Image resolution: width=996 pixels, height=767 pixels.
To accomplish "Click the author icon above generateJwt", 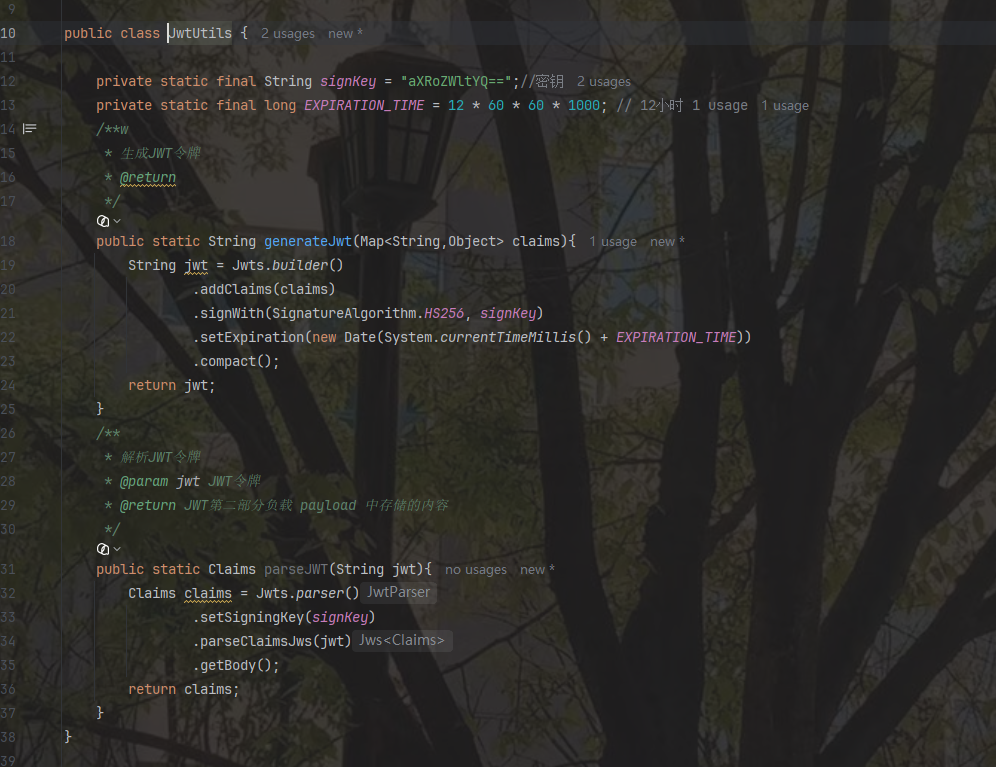I will (103, 221).
